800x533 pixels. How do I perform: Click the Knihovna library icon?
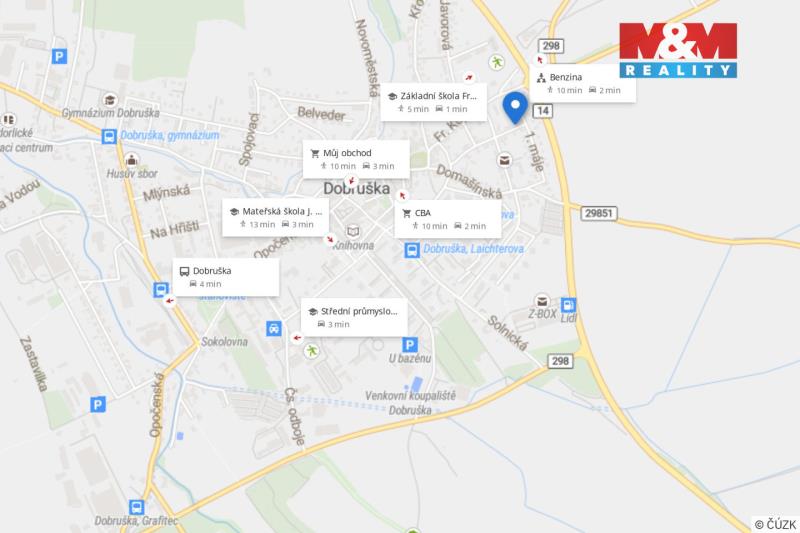[x=353, y=232]
